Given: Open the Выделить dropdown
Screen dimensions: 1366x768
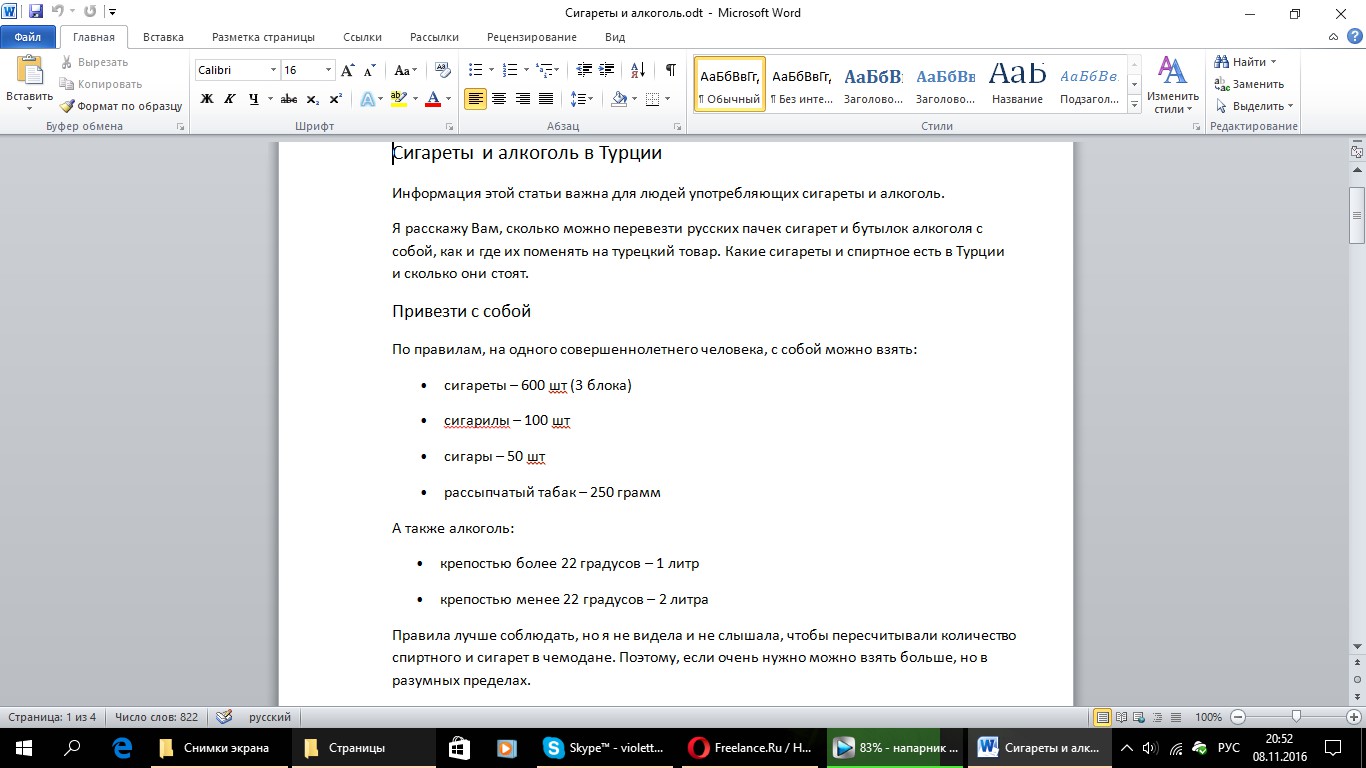Looking at the screenshot, I should (1254, 106).
